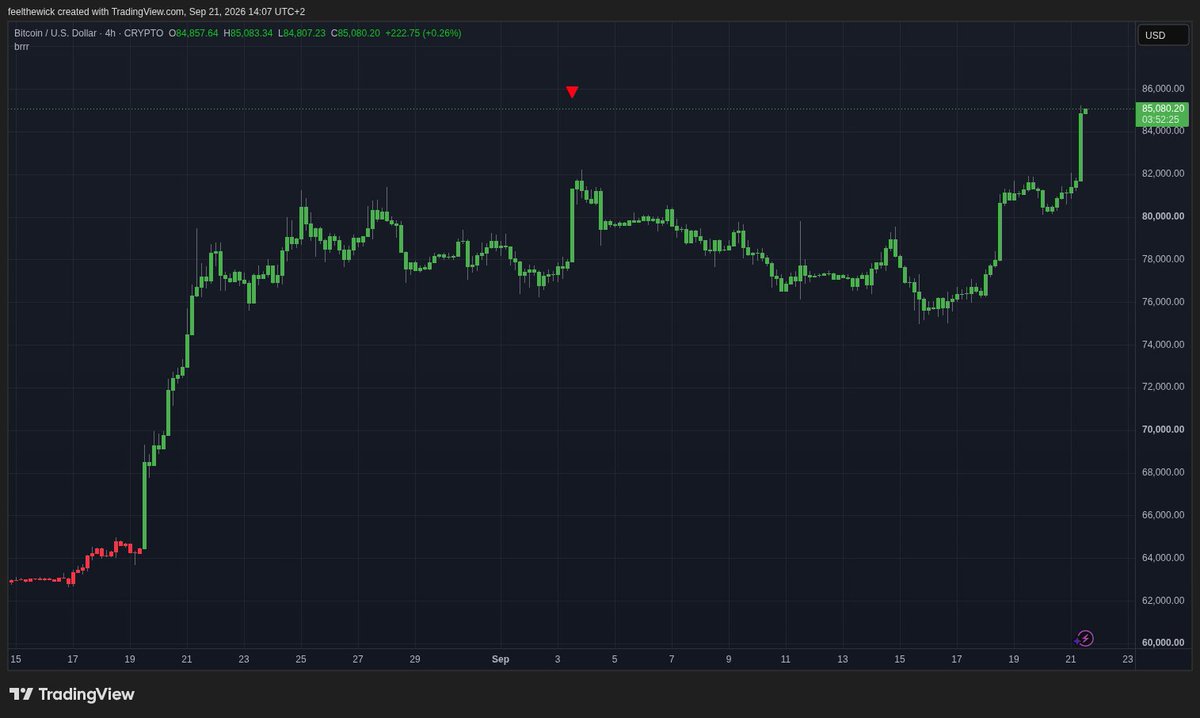The width and height of the screenshot is (1200, 718).
Task: Open the USD currency selector
Action: (x=1162, y=35)
